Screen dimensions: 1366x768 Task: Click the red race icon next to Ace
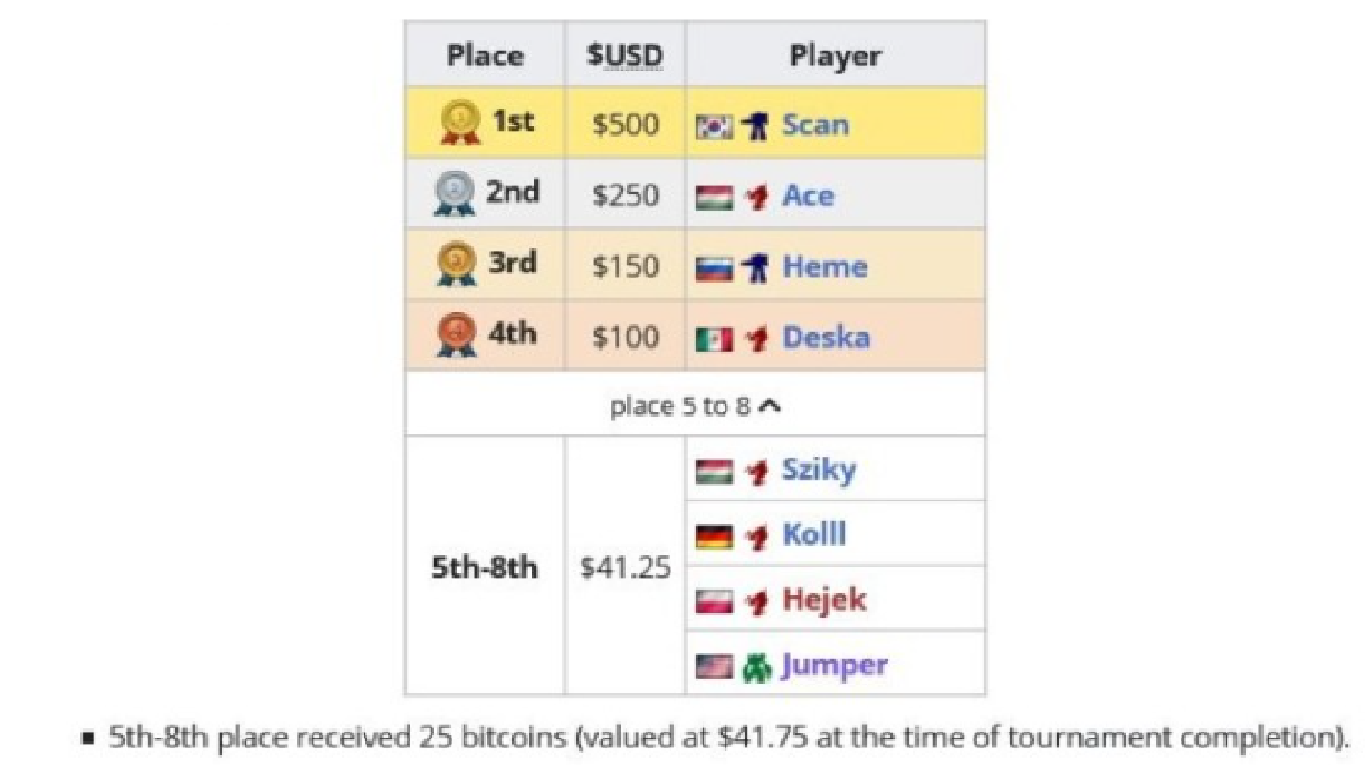point(757,197)
